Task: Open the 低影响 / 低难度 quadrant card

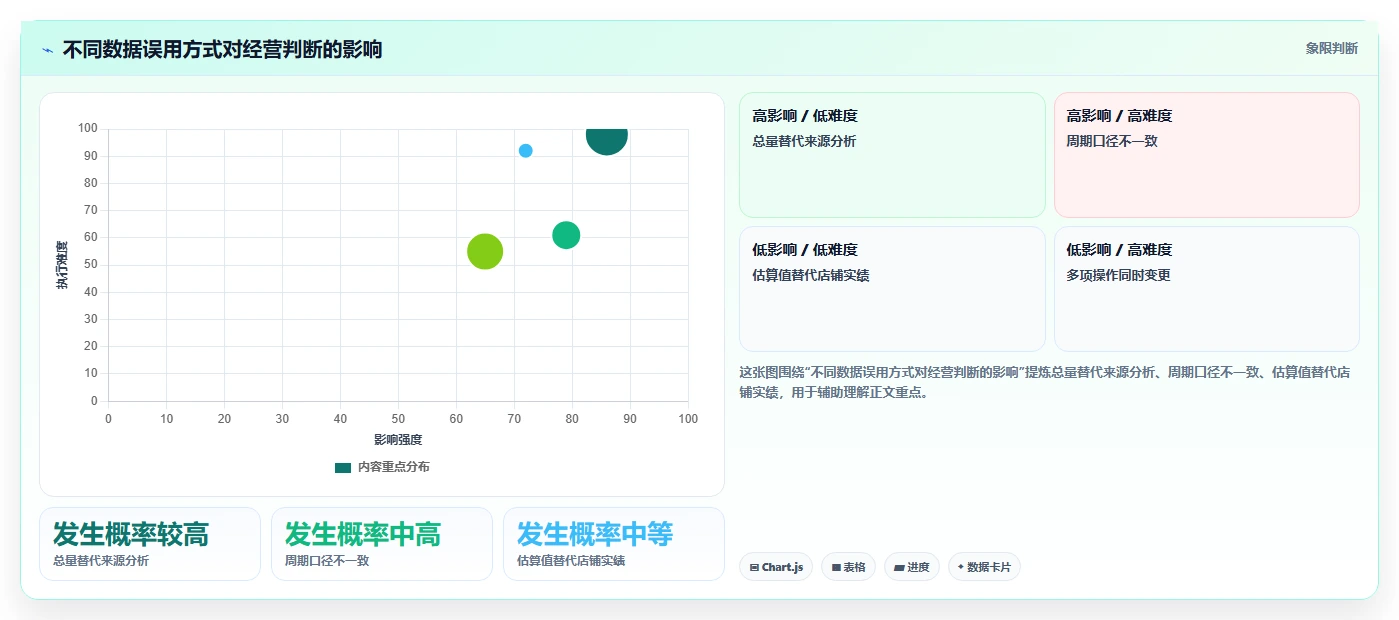Action: point(892,289)
